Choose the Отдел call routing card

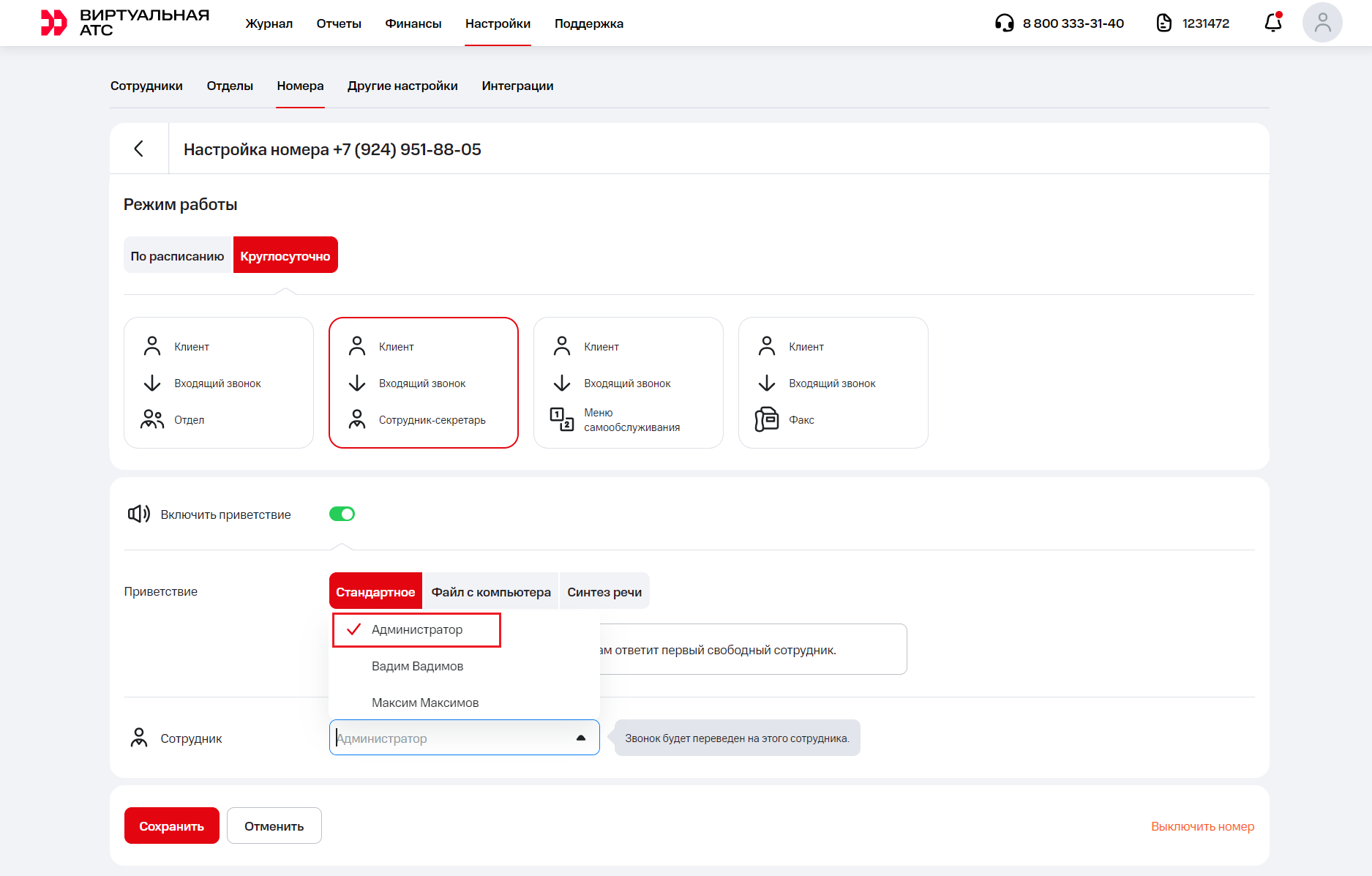218,383
